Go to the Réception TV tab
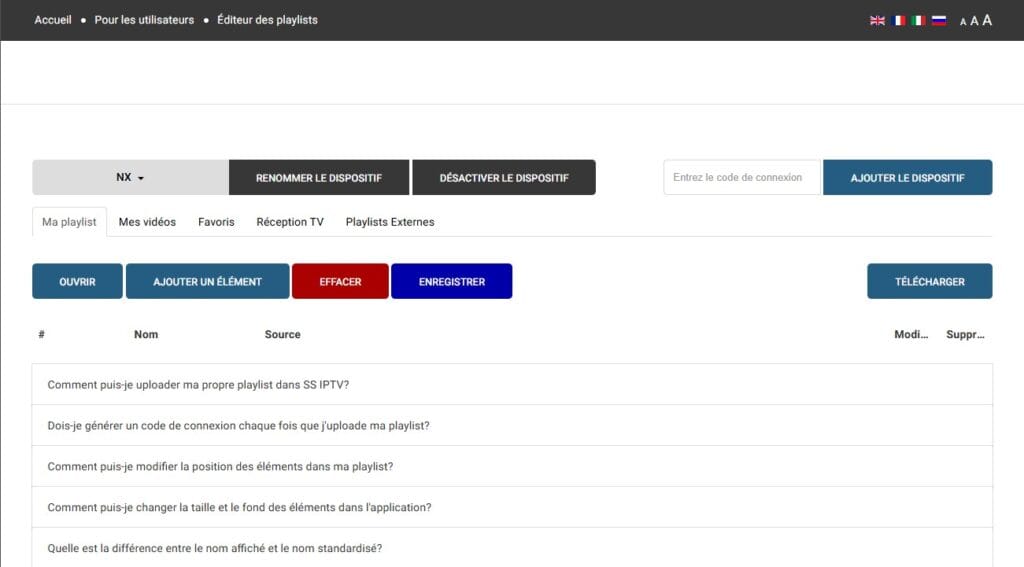 tap(290, 222)
